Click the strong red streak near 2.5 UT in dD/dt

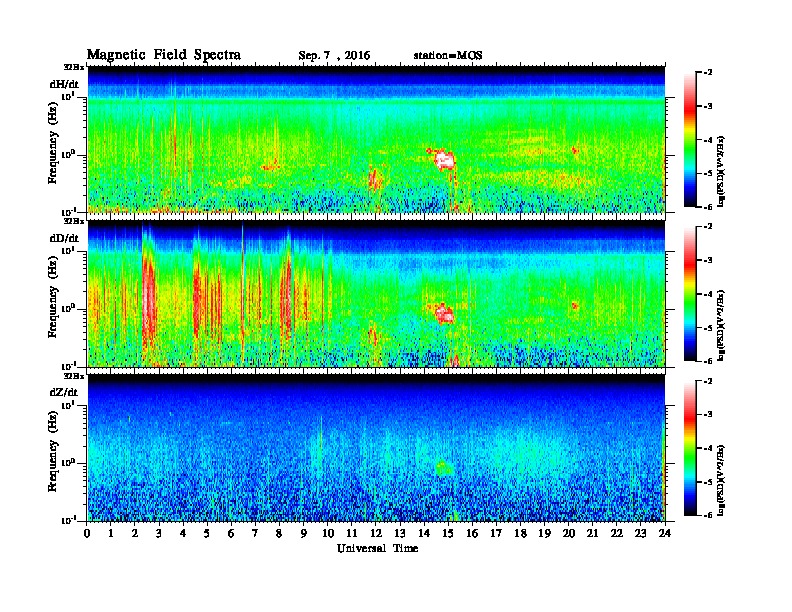pos(149,298)
